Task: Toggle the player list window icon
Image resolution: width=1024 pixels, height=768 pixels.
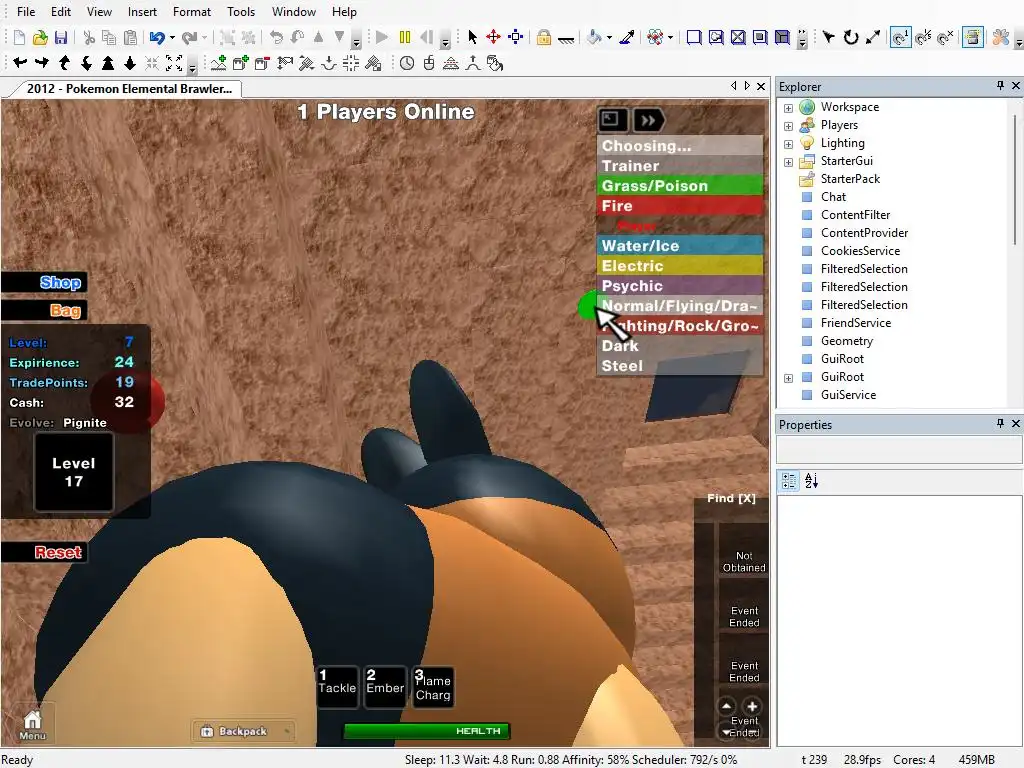Action: [x=613, y=120]
